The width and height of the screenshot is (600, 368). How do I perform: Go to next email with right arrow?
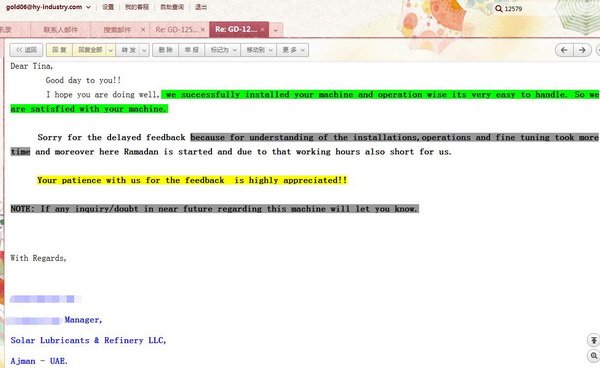(x=582, y=50)
